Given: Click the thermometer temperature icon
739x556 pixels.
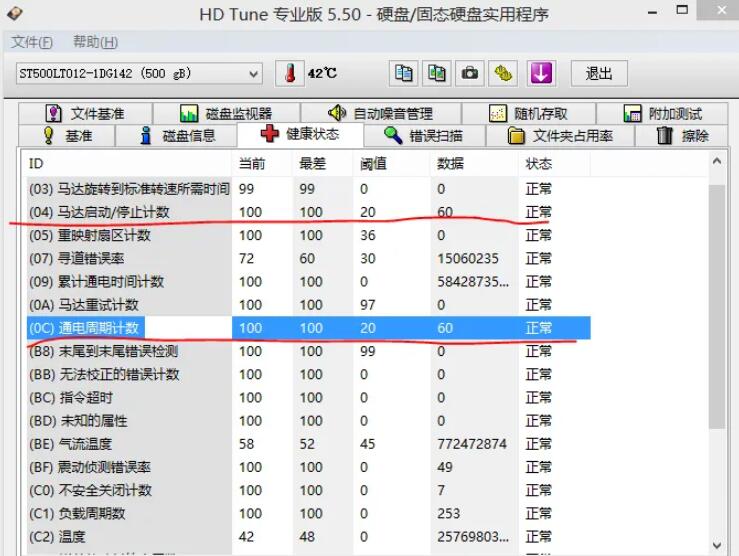Looking at the screenshot, I should click(289, 74).
